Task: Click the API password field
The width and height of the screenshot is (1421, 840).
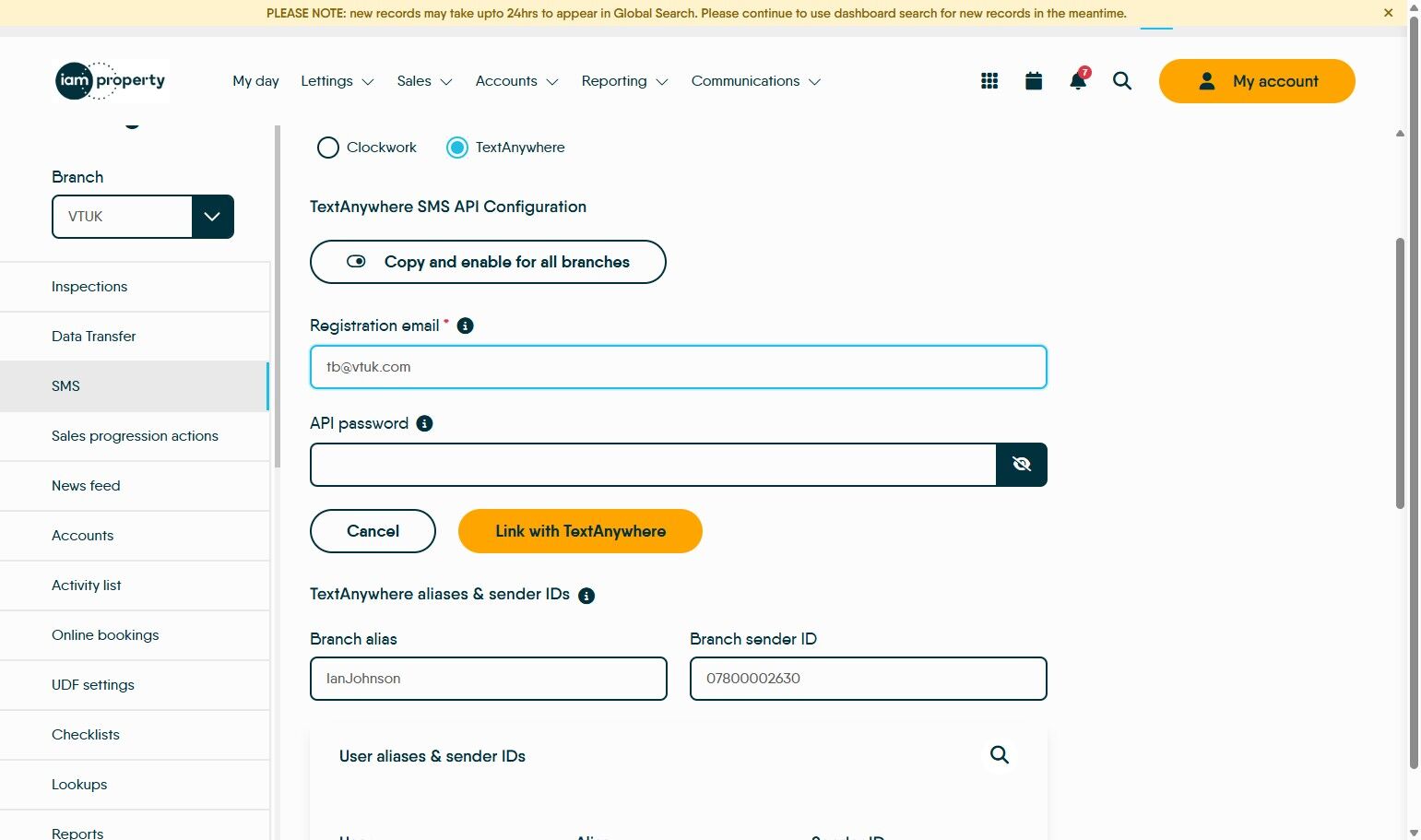Action: [653, 465]
